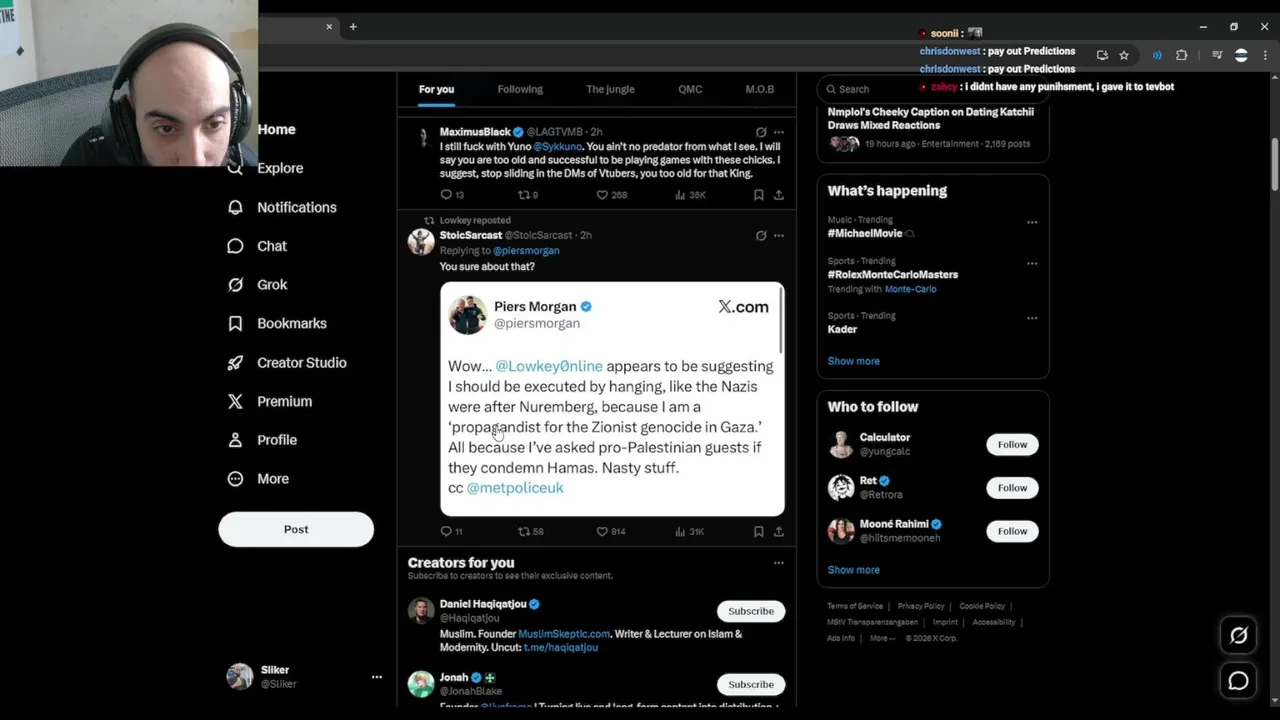This screenshot has height=720, width=1280.
Task: Repost the MaximusBlack post
Action: pyautogui.click(x=523, y=195)
